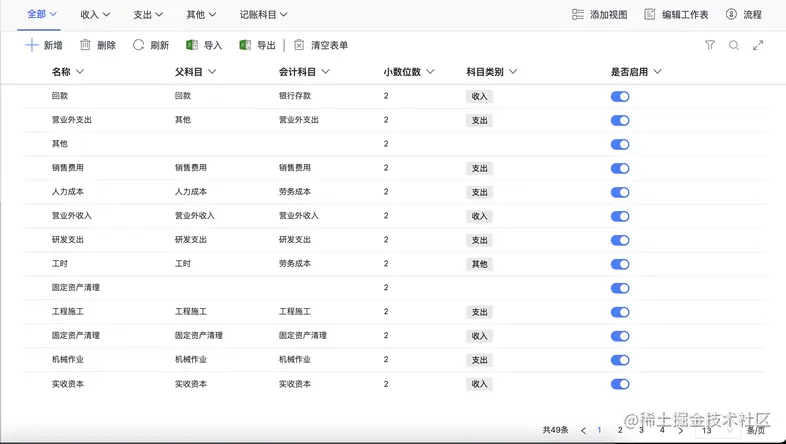Expand the 父科目 column dropdown

click(212, 72)
